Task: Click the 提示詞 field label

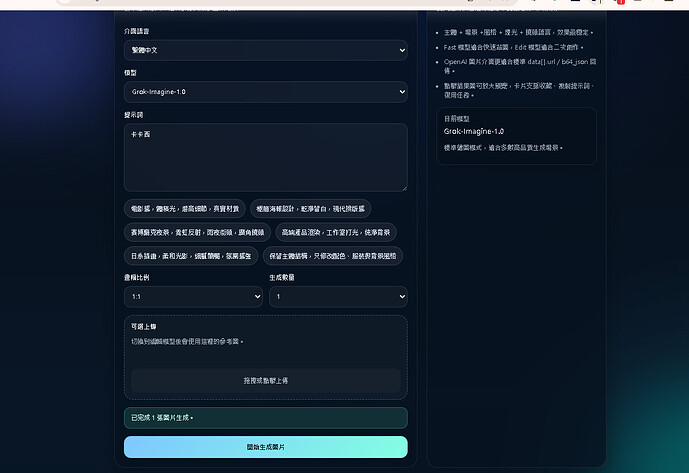Action: (x=134, y=115)
